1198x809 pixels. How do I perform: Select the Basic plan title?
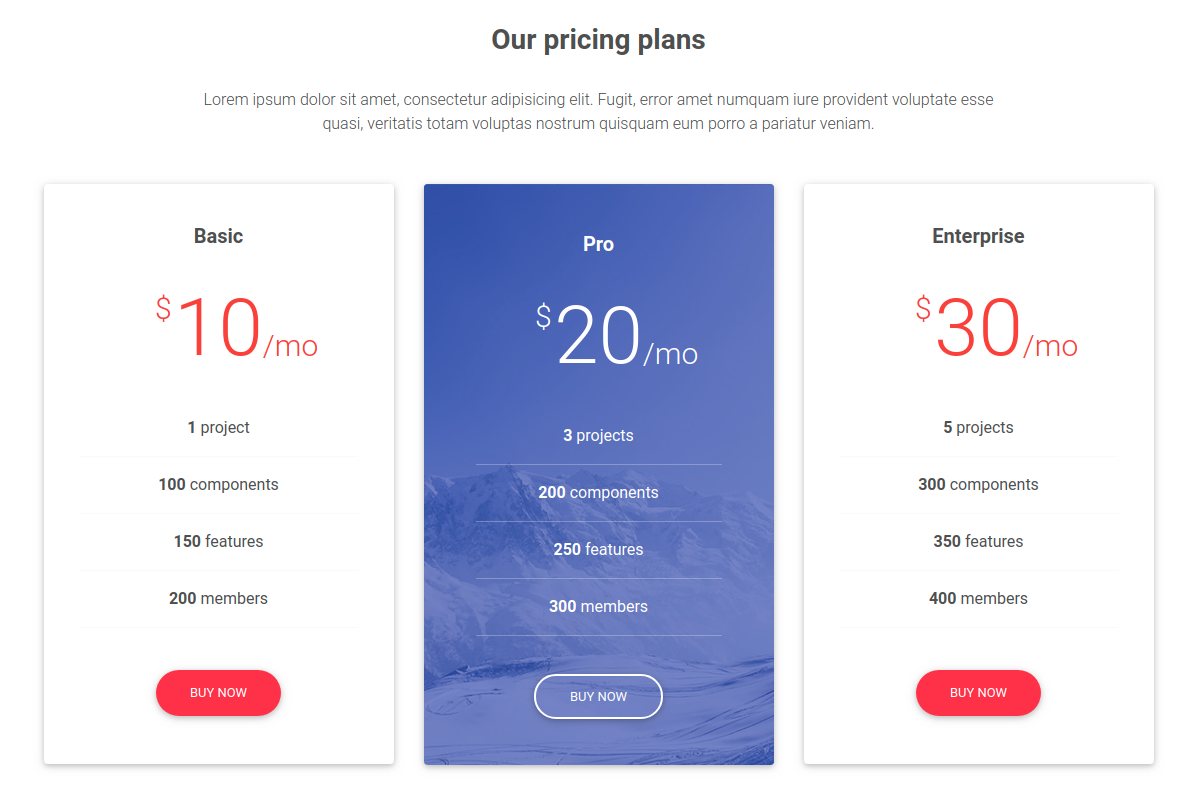[x=218, y=236]
